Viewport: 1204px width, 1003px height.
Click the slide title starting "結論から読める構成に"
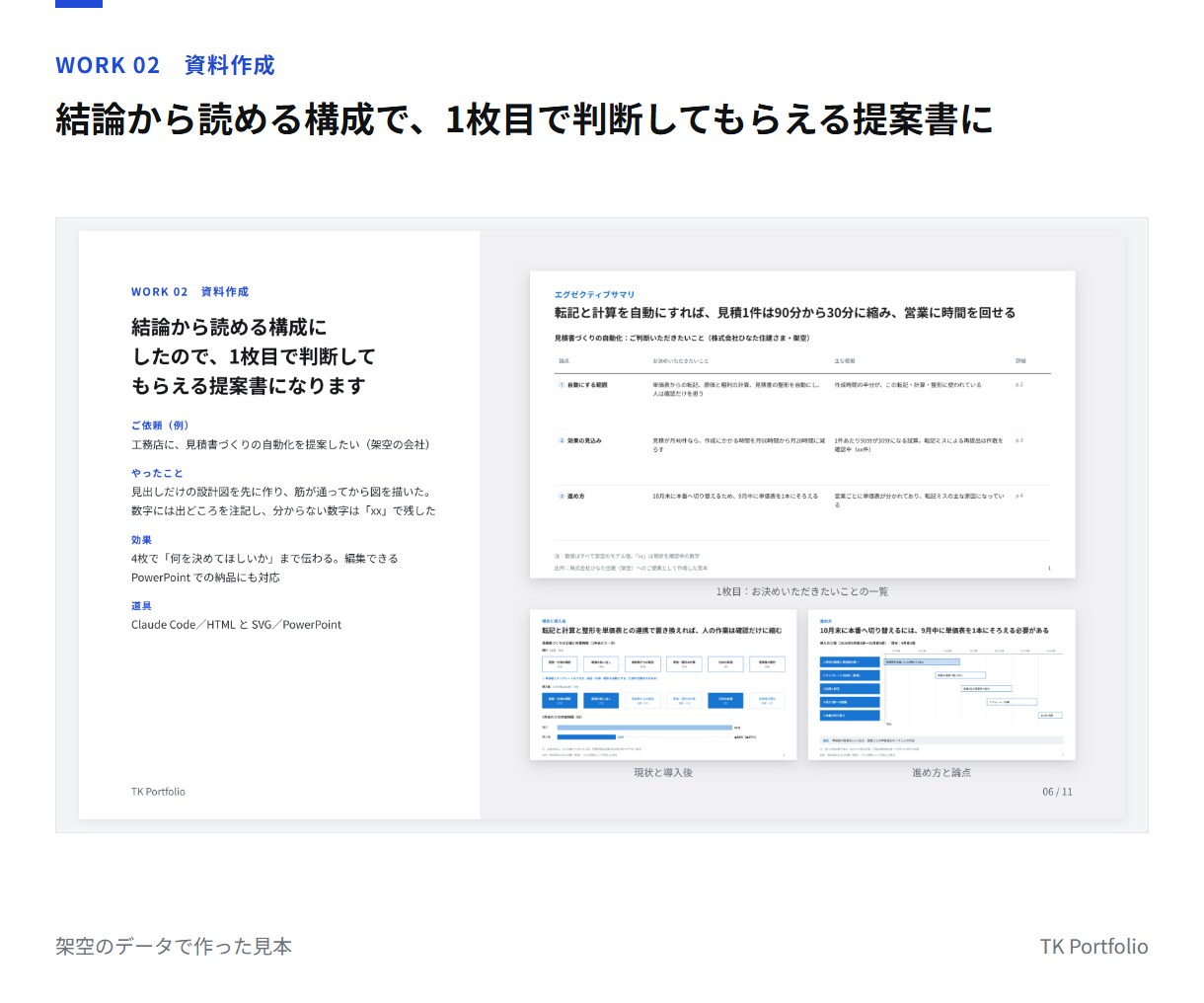(x=253, y=356)
